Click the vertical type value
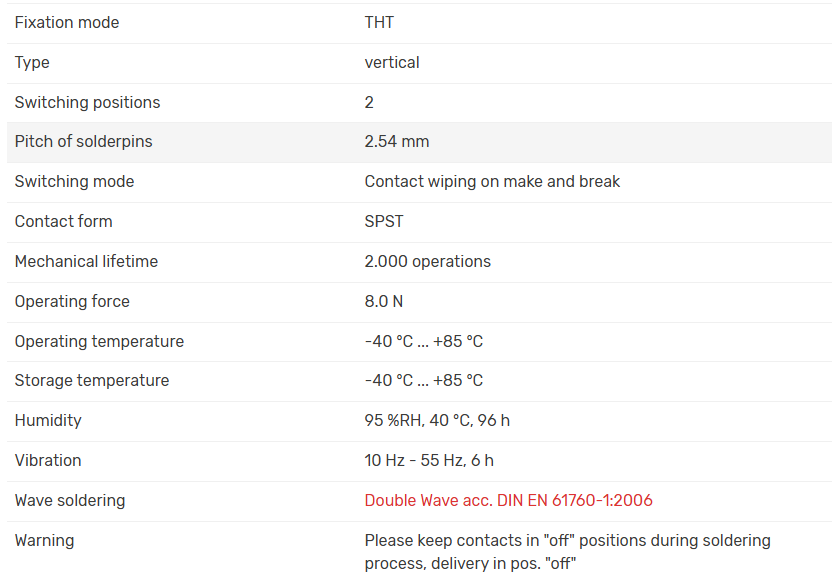This screenshot has width=836, height=584. 392,63
